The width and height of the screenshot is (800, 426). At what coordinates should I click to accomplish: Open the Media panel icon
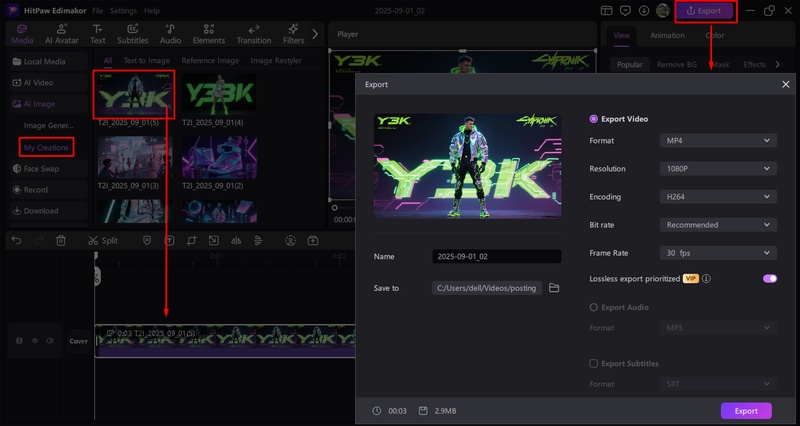[22, 34]
